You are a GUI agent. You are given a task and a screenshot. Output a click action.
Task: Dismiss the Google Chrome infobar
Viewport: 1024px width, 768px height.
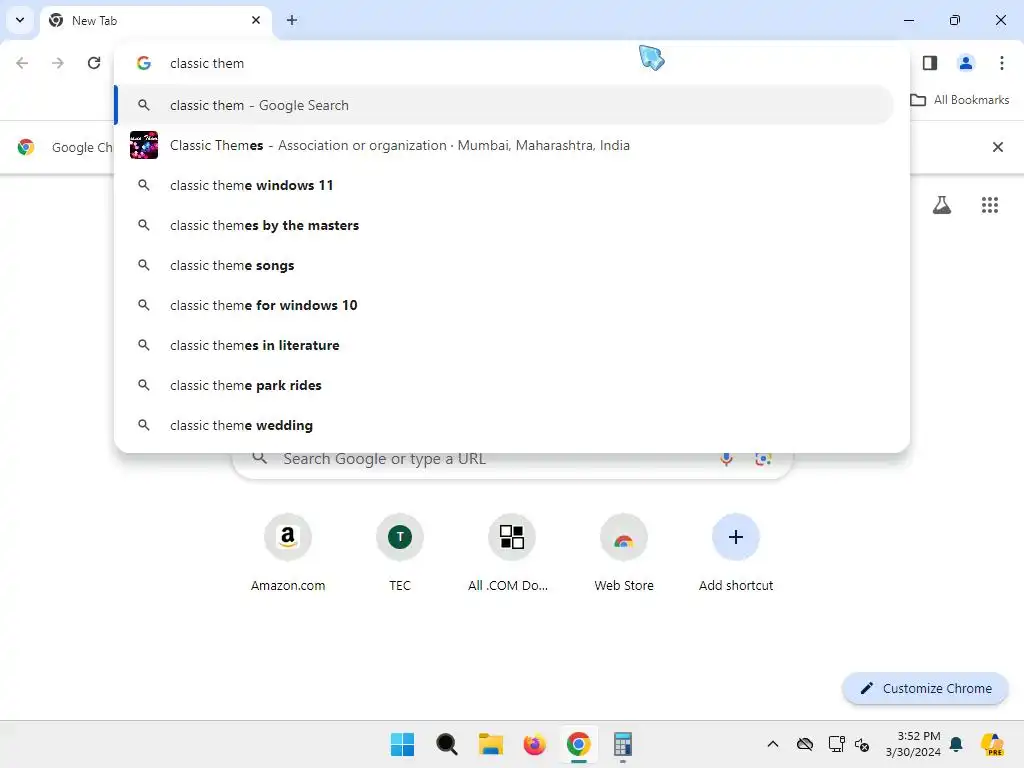point(998,147)
